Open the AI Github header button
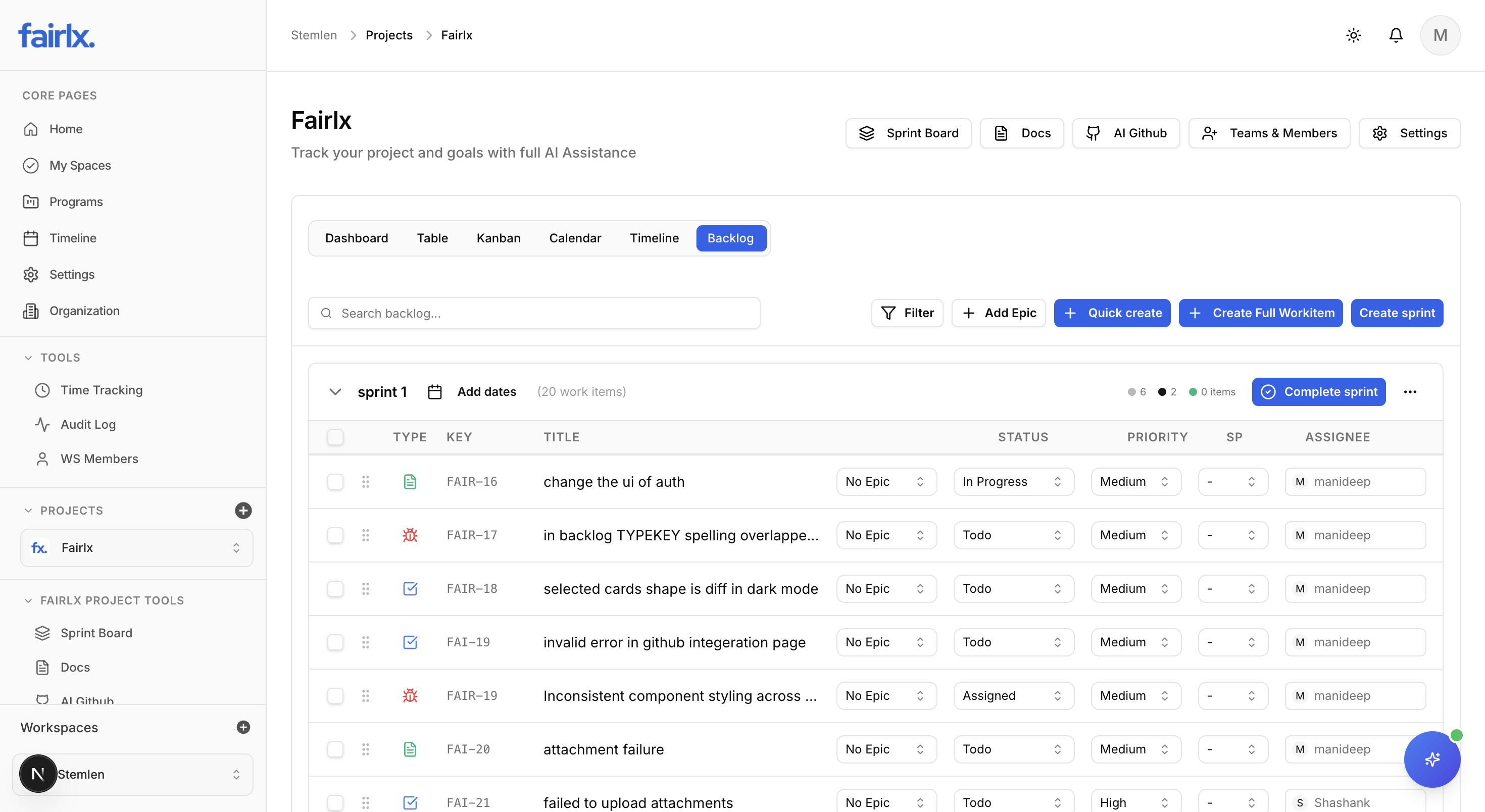 click(1126, 133)
